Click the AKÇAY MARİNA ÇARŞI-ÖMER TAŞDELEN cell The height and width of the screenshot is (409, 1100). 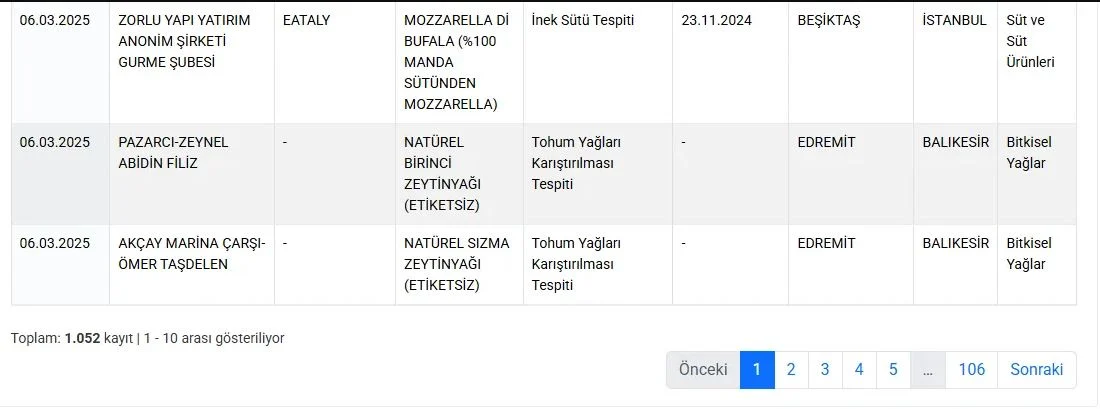pos(192,264)
